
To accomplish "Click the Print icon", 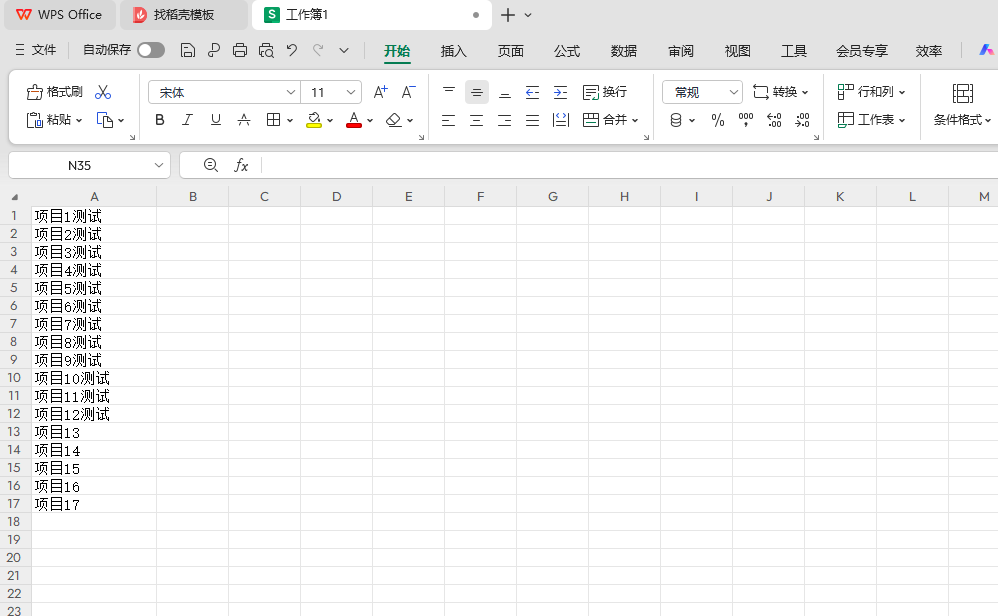I will point(239,48).
